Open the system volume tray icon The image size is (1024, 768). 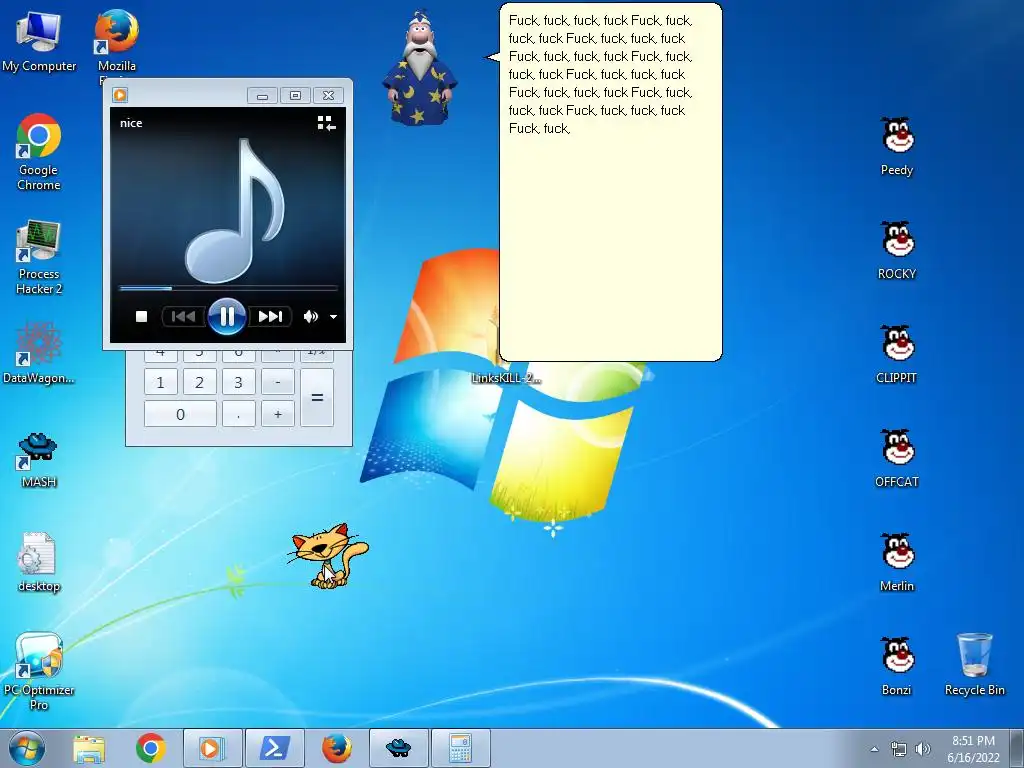click(x=923, y=749)
